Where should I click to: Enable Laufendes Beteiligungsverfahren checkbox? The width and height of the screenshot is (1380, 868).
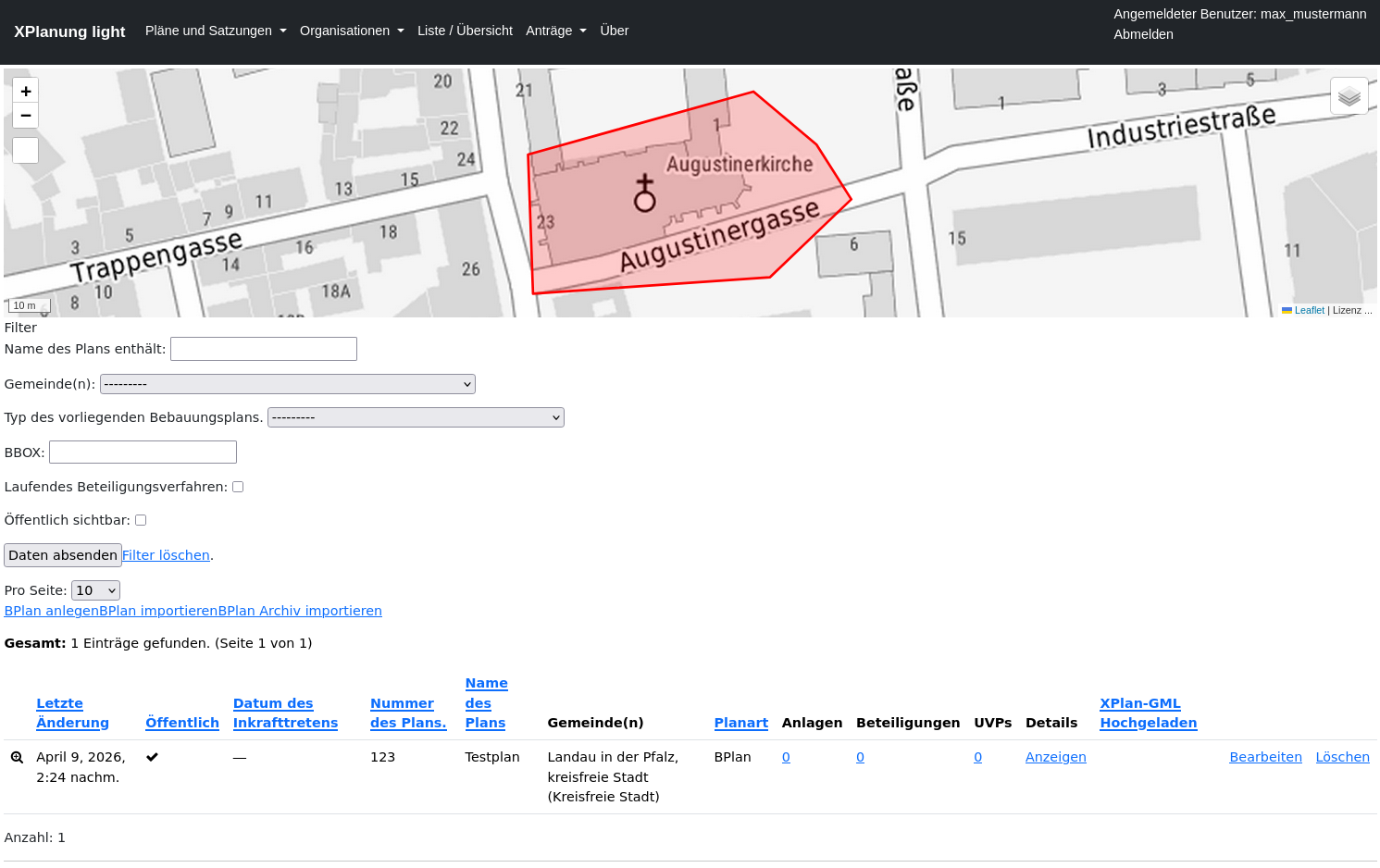(238, 487)
